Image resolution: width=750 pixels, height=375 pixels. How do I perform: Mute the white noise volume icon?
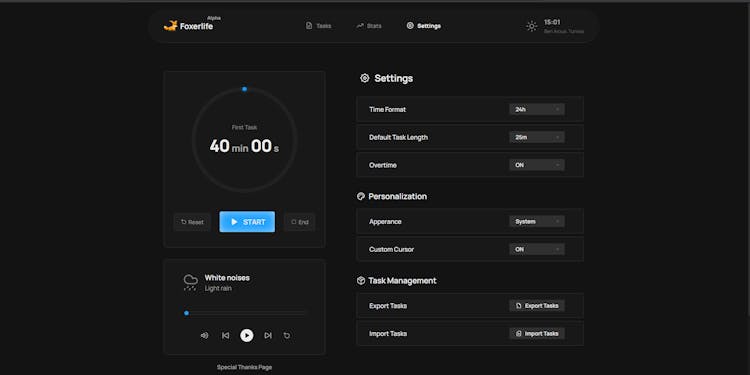point(204,336)
